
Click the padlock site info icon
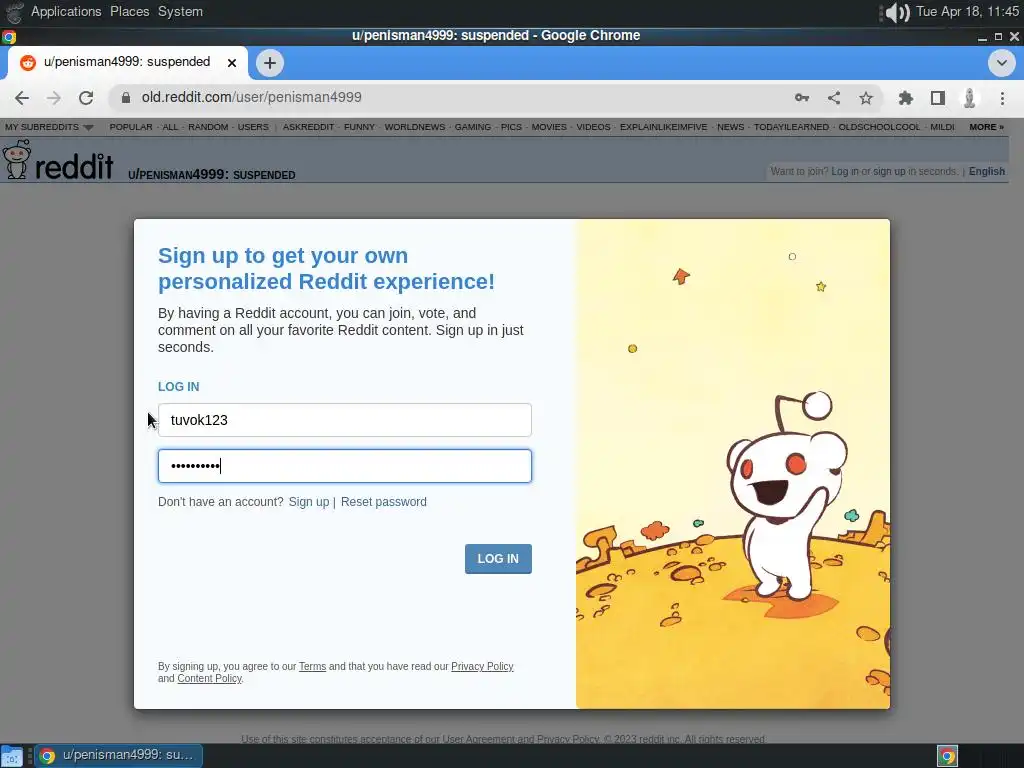[125, 97]
